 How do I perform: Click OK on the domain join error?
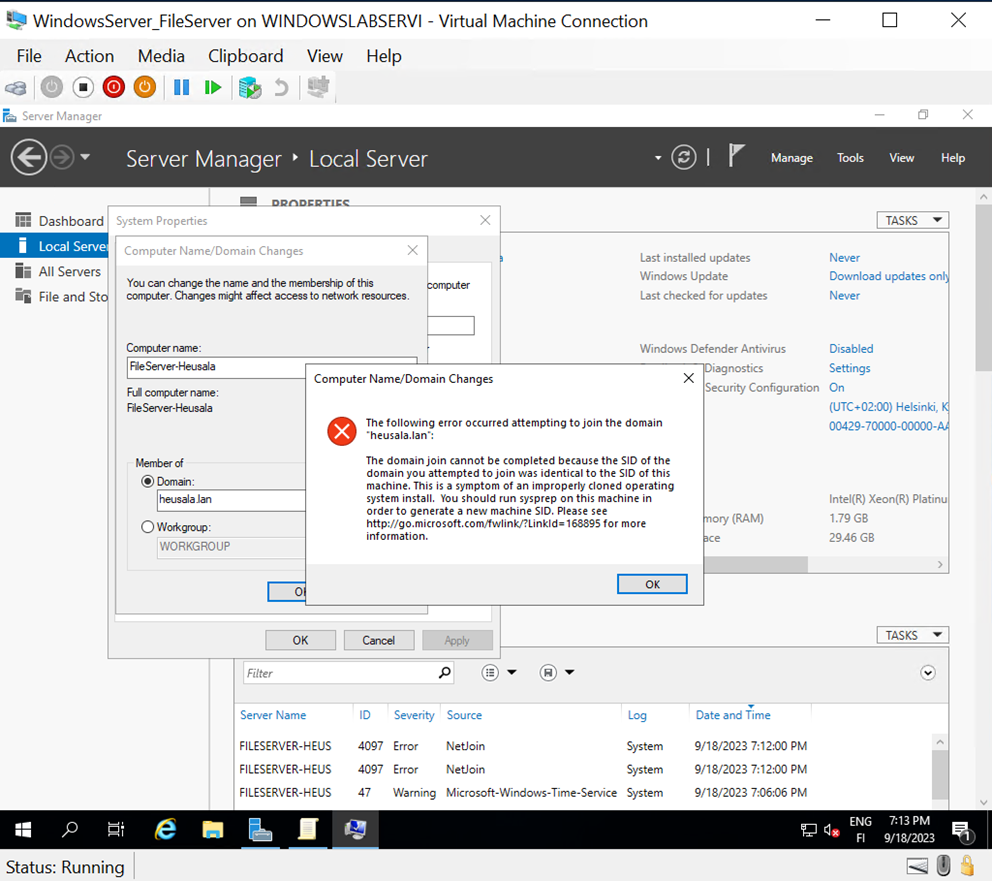click(x=652, y=583)
